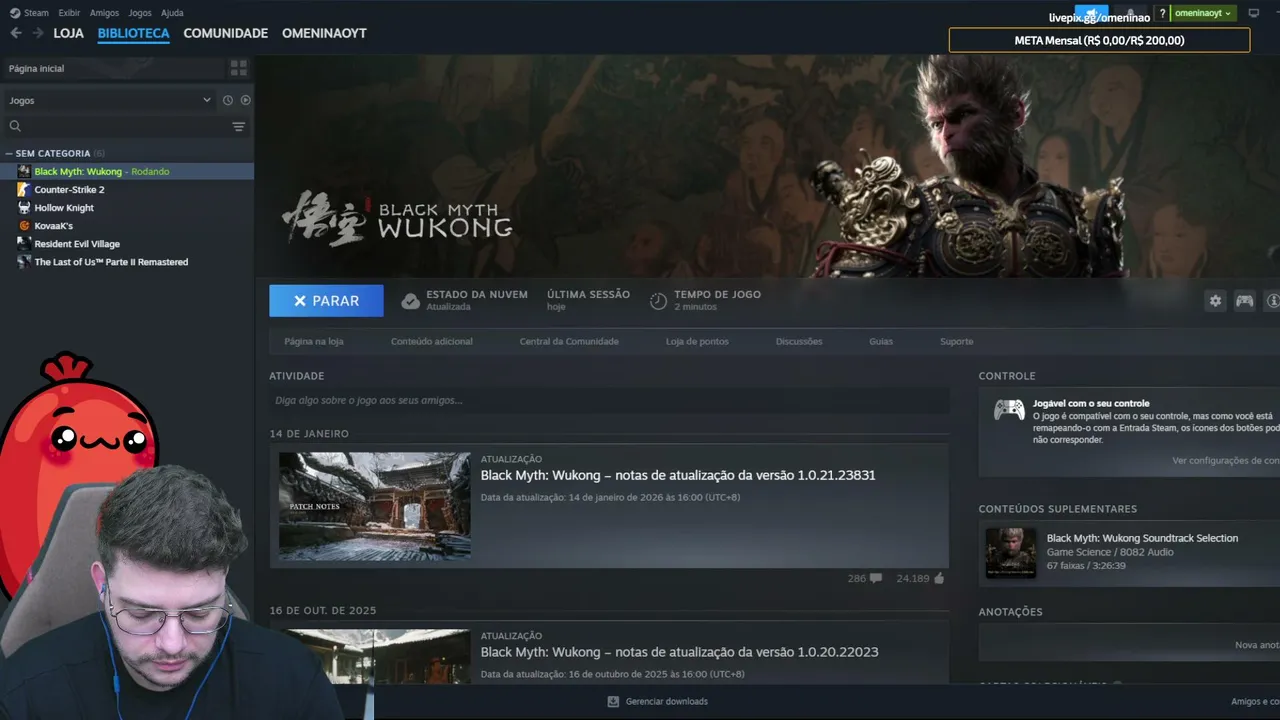Screen dimensions: 1280x720
Task: Open the Jogos menu in menu bar
Action: 140,13
